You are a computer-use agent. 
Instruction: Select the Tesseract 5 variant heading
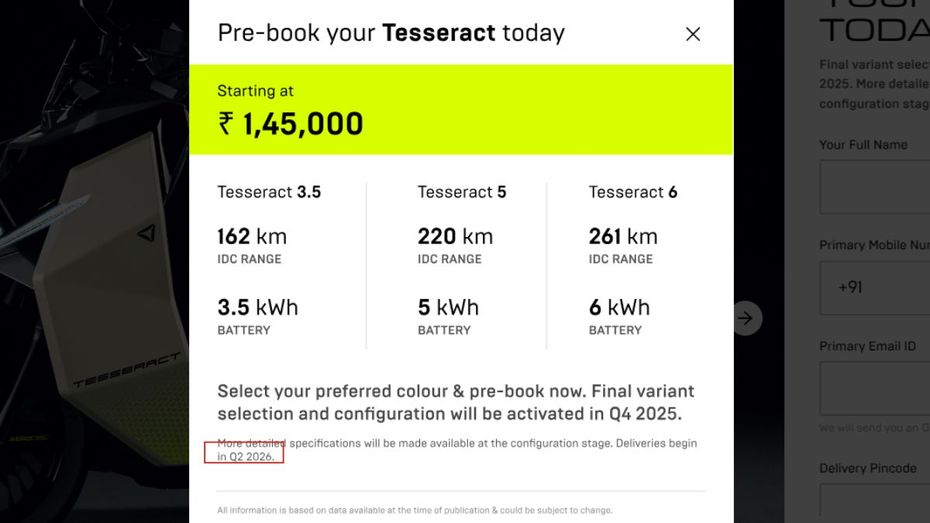462,192
